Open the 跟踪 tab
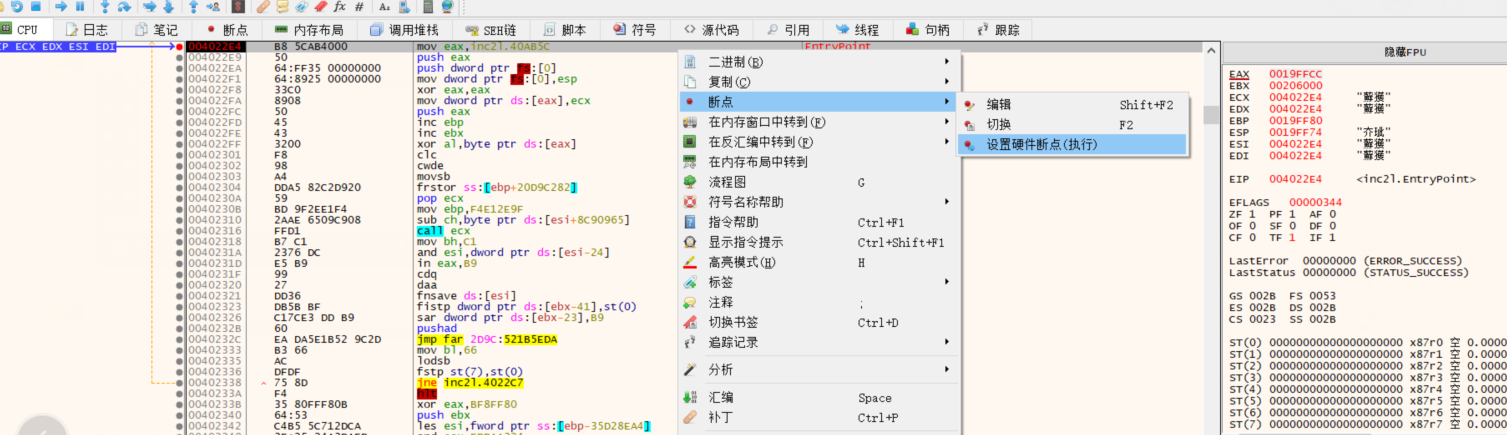 [x=997, y=30]
